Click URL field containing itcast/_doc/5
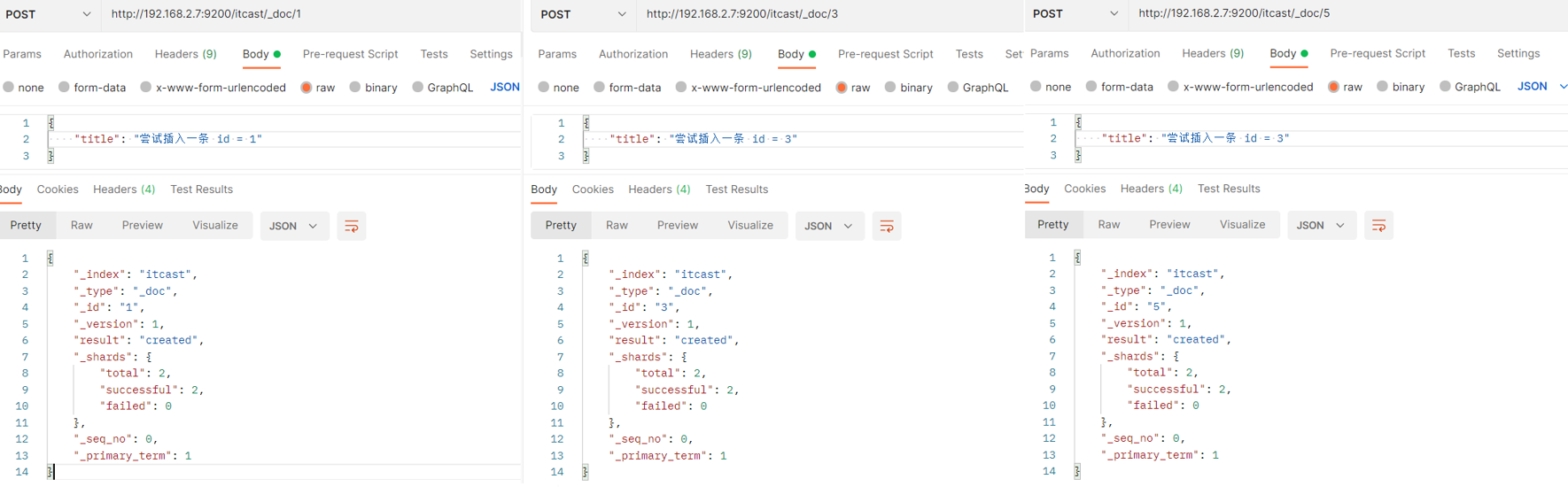The width and height of the screenshot is (1568, 487). point(1348,13)
